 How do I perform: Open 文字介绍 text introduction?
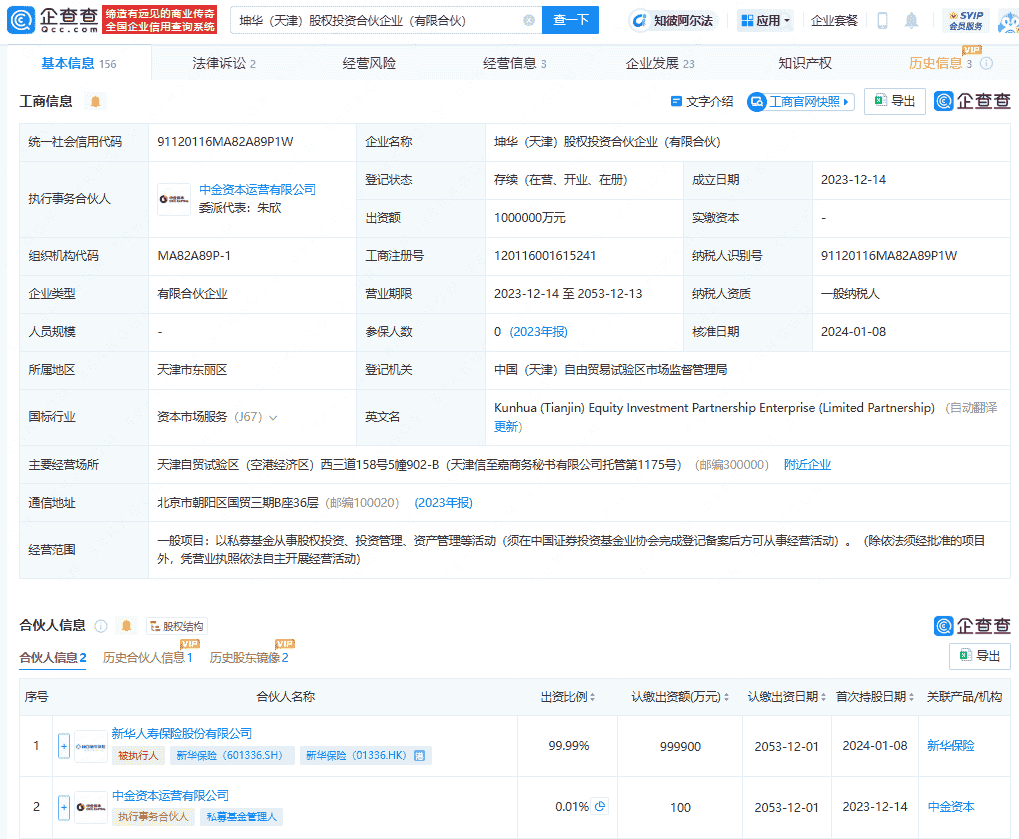click(702, 102)
